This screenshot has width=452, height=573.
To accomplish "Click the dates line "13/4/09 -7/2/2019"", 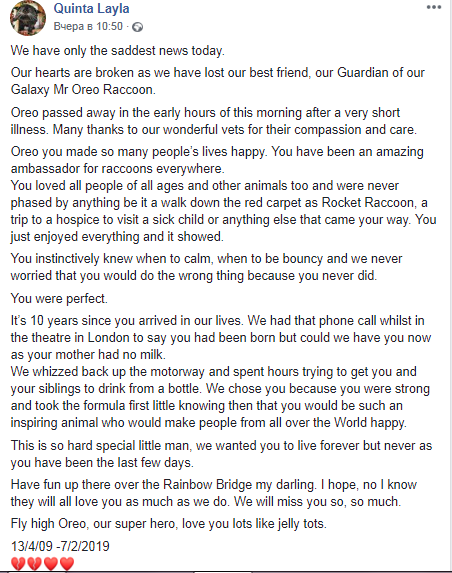I will click(x=60, y=546).
